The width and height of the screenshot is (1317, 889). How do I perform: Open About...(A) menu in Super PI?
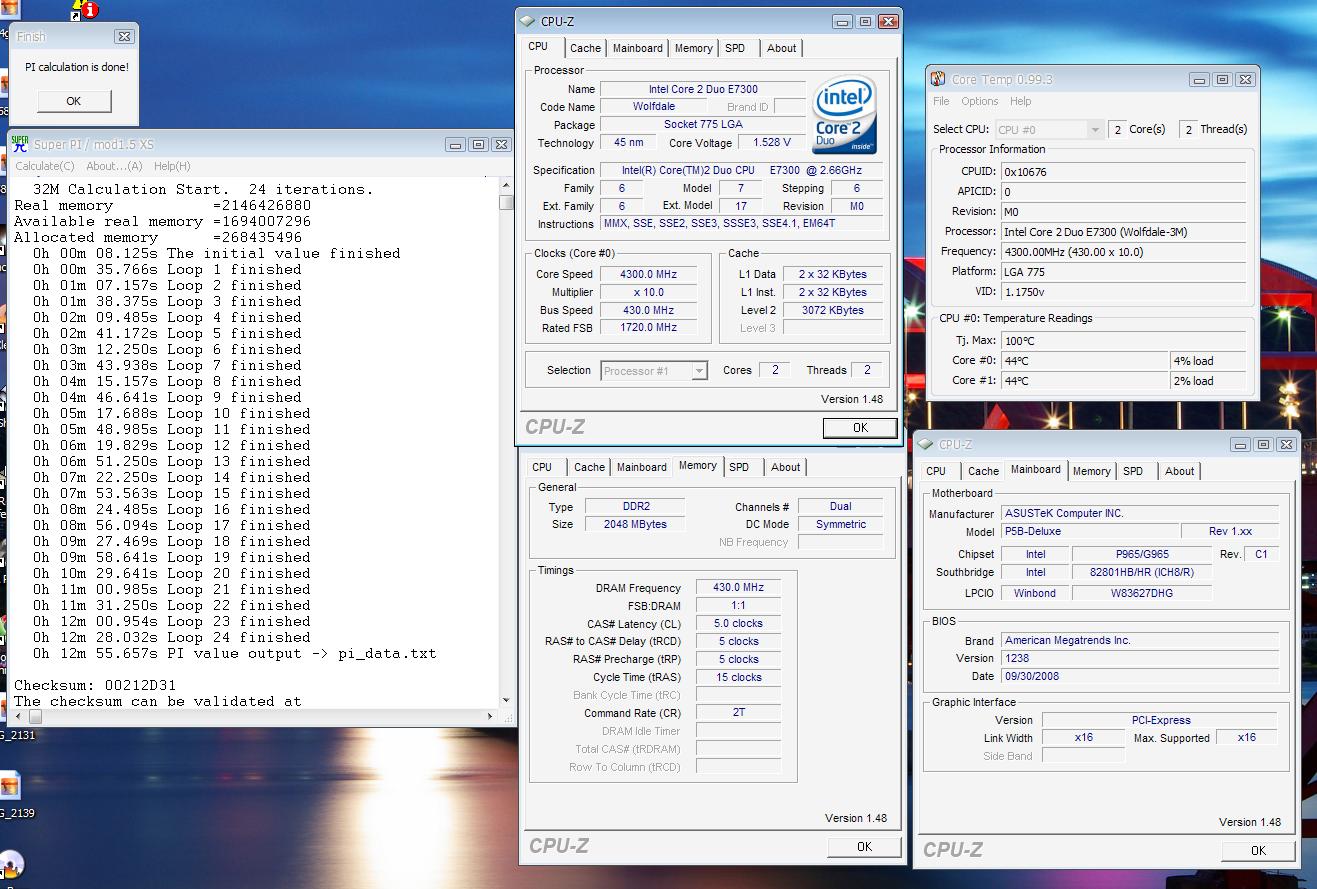(114, 166)
